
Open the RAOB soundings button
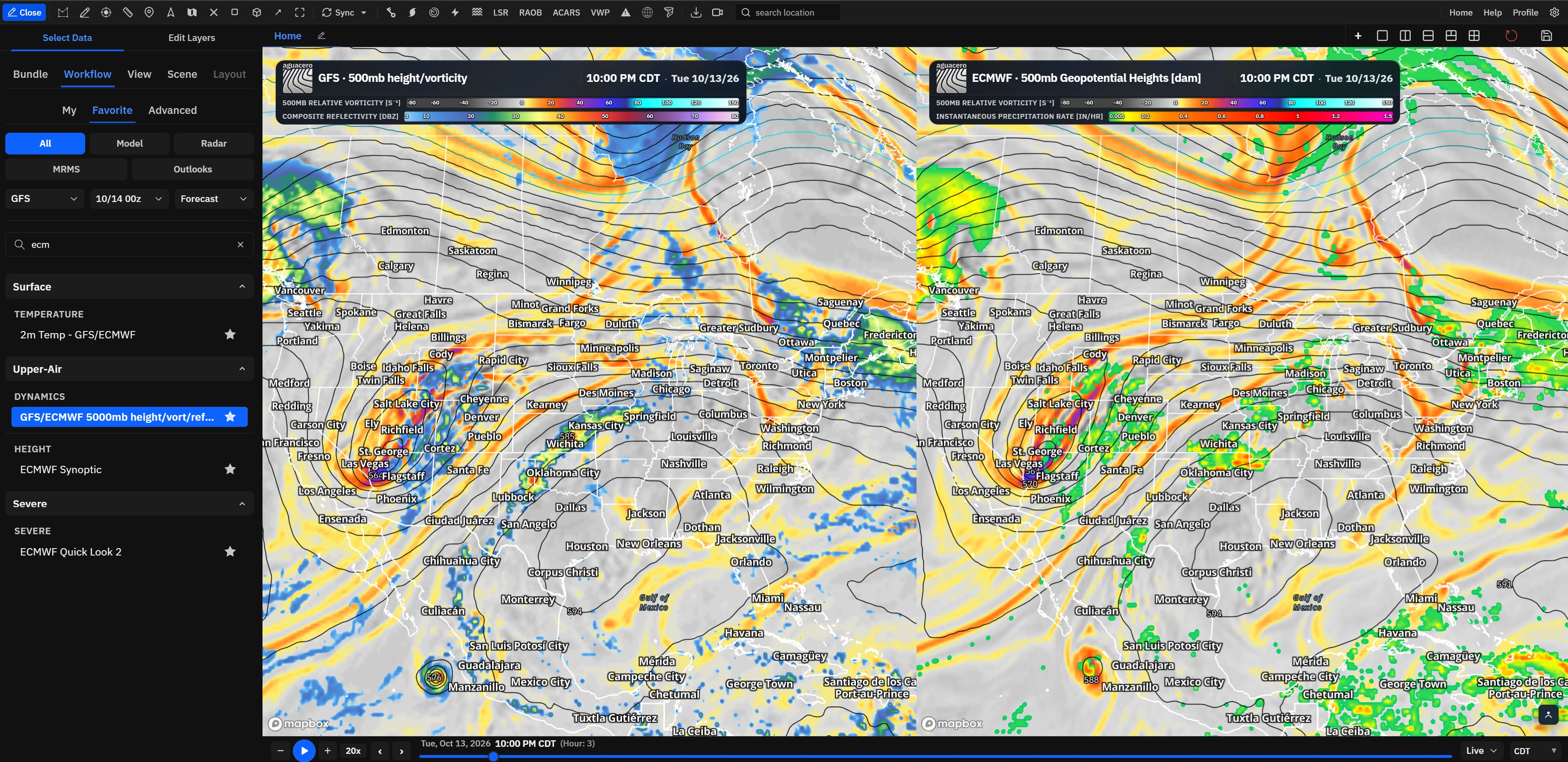point(530,12)
